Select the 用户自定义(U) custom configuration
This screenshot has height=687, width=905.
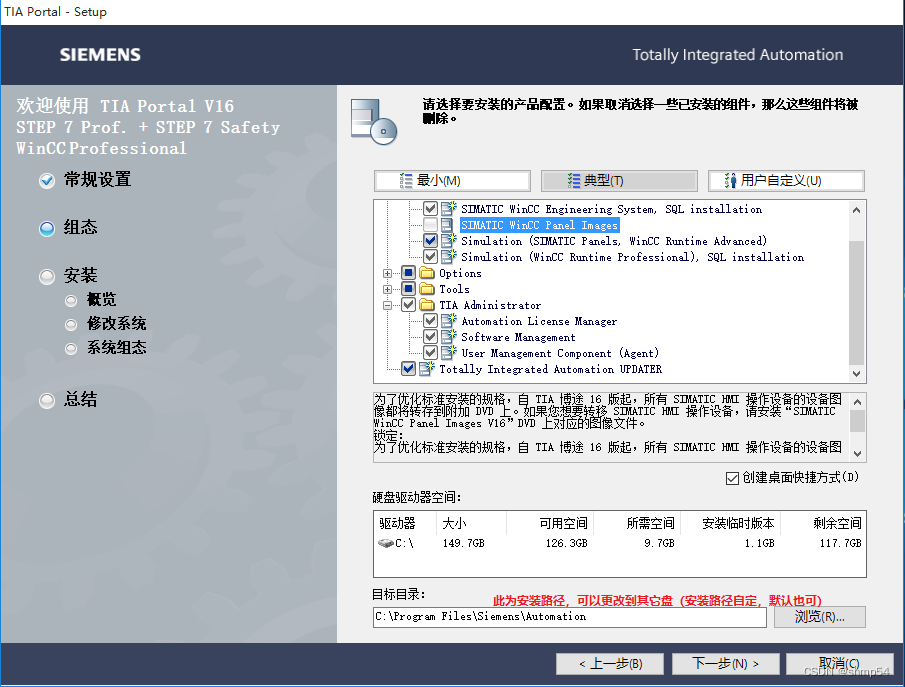pos(786,181)
